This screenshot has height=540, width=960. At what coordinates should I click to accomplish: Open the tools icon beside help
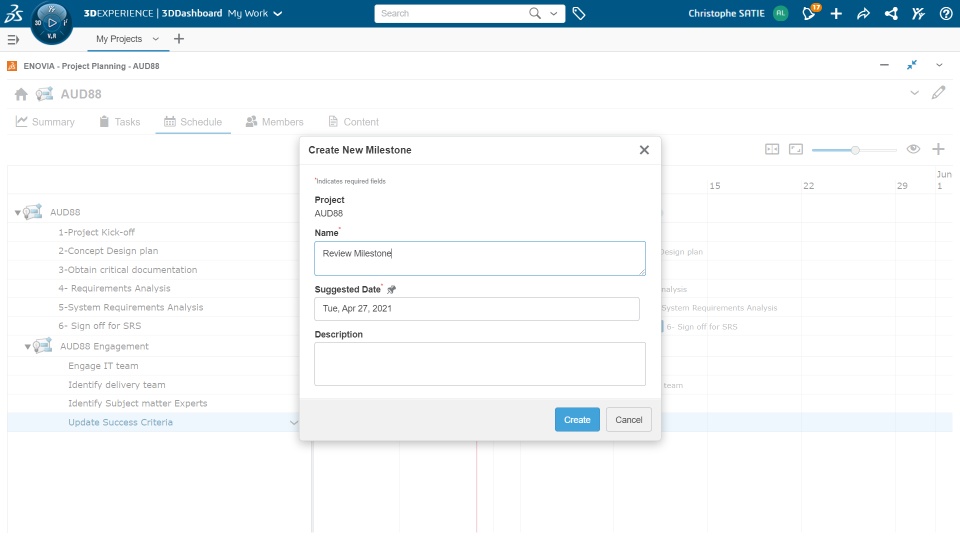coord(918,13)
